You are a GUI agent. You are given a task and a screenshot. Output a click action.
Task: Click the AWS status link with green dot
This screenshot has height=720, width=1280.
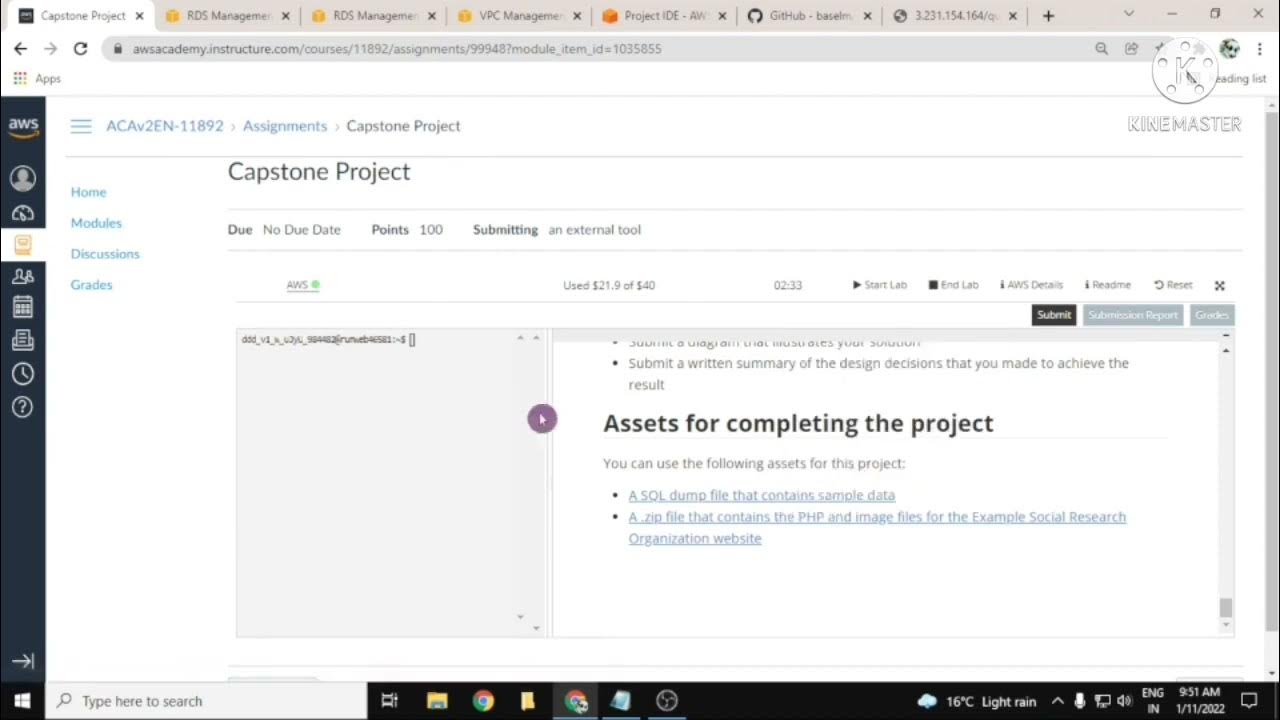302,285
